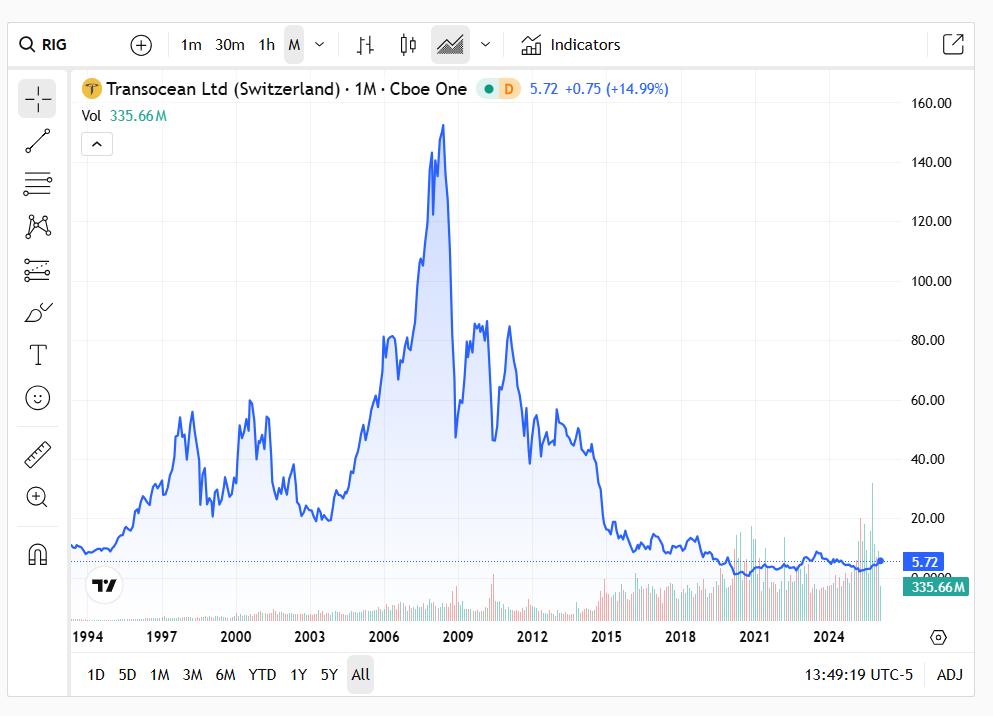
Task: Toggle ADJ adjusted data
Action: pyautogui.click(x=949, y=675)
